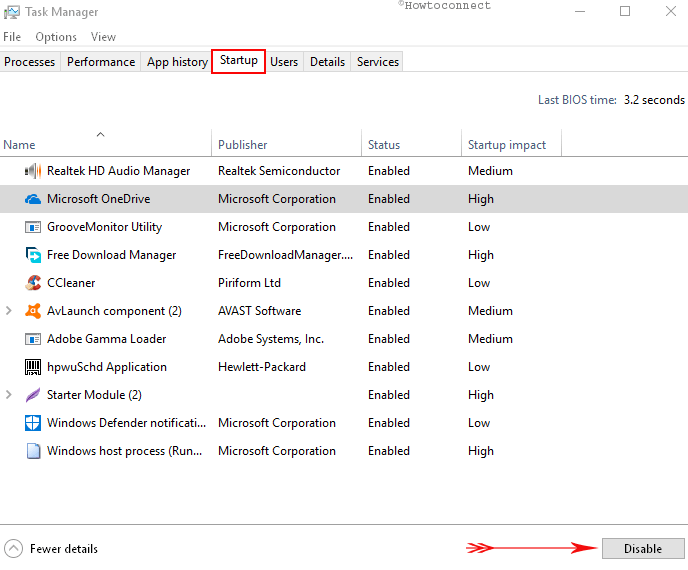Click the Avast AvLaunch component icon

tap(33, 311)
